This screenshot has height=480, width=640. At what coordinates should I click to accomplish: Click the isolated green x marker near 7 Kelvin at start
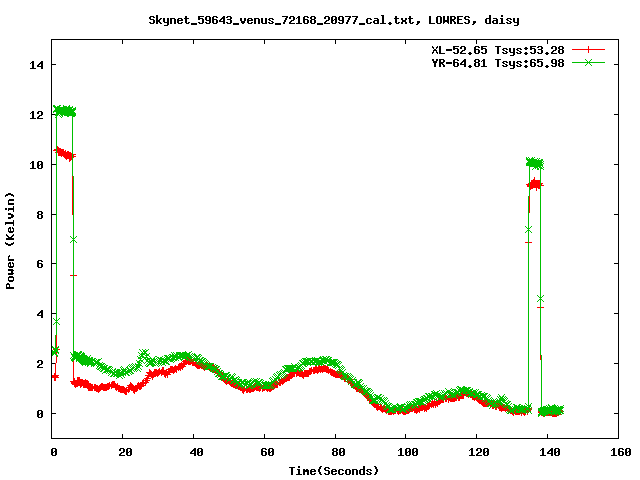[73, 240]
